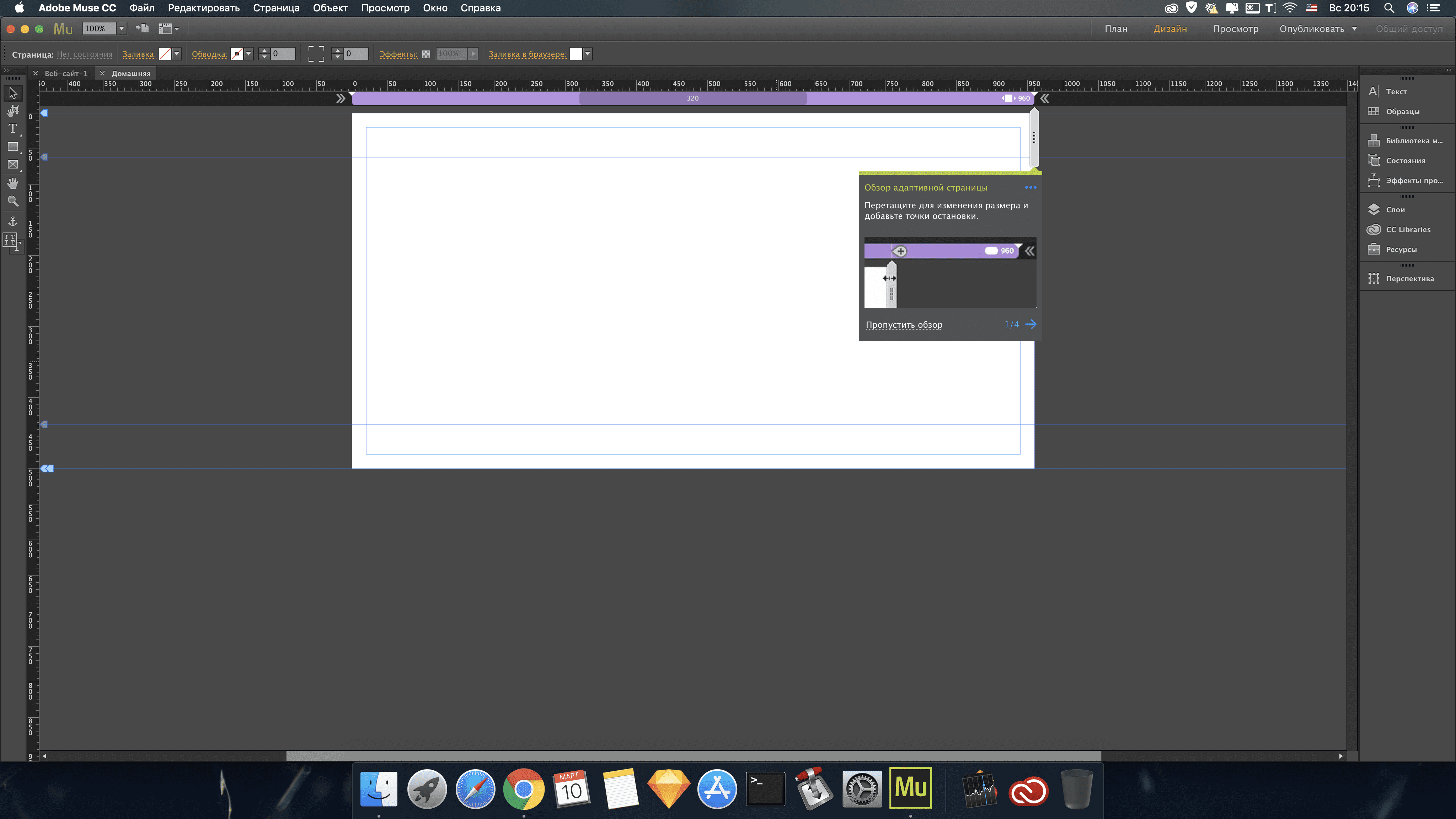Toggle the Эффекты checkerboard option
Viewport: 1456px width, 819px height.
[426, 54]
